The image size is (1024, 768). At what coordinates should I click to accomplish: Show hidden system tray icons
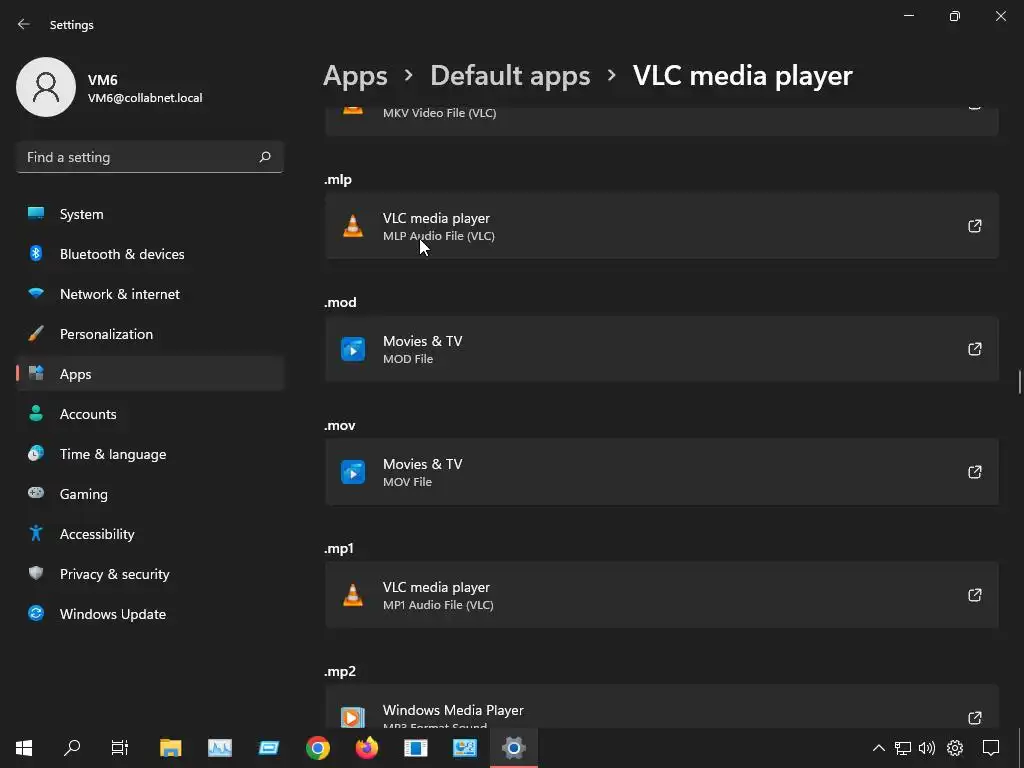[879, 748]
